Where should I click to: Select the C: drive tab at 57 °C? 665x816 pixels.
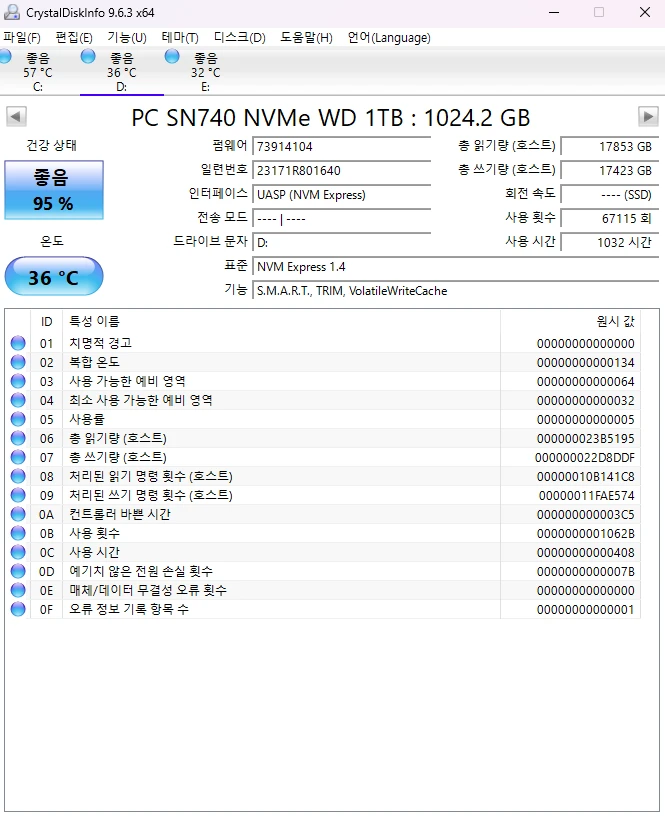click(x=38, y=72)
